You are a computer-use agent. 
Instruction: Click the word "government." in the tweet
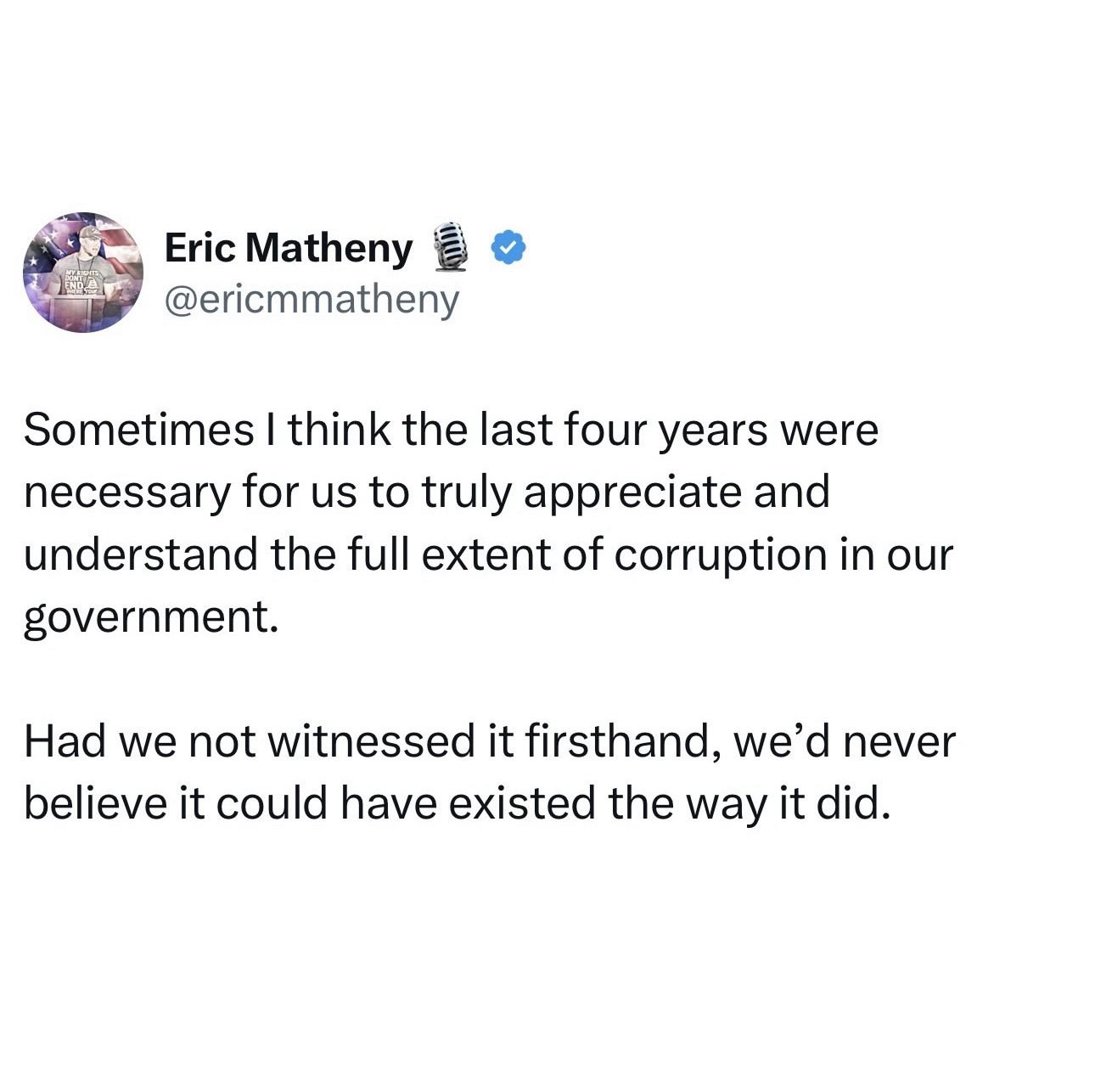150,617
